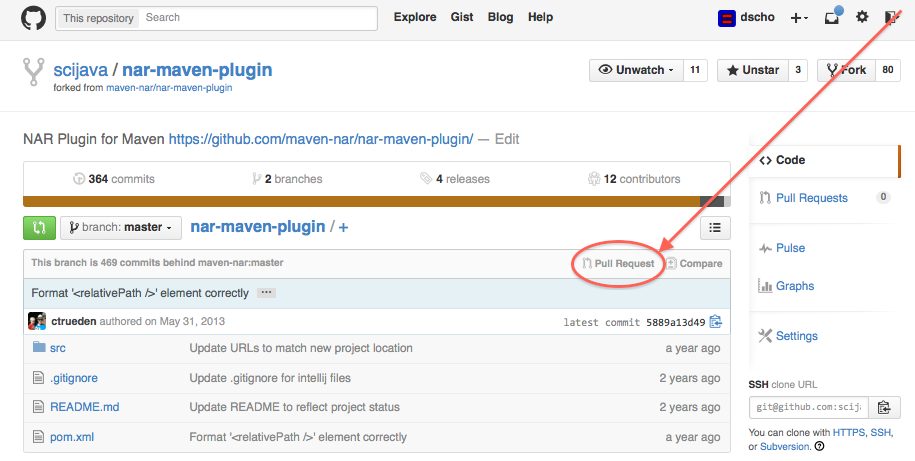Fork the repository with Fork button

pos(846,70)
